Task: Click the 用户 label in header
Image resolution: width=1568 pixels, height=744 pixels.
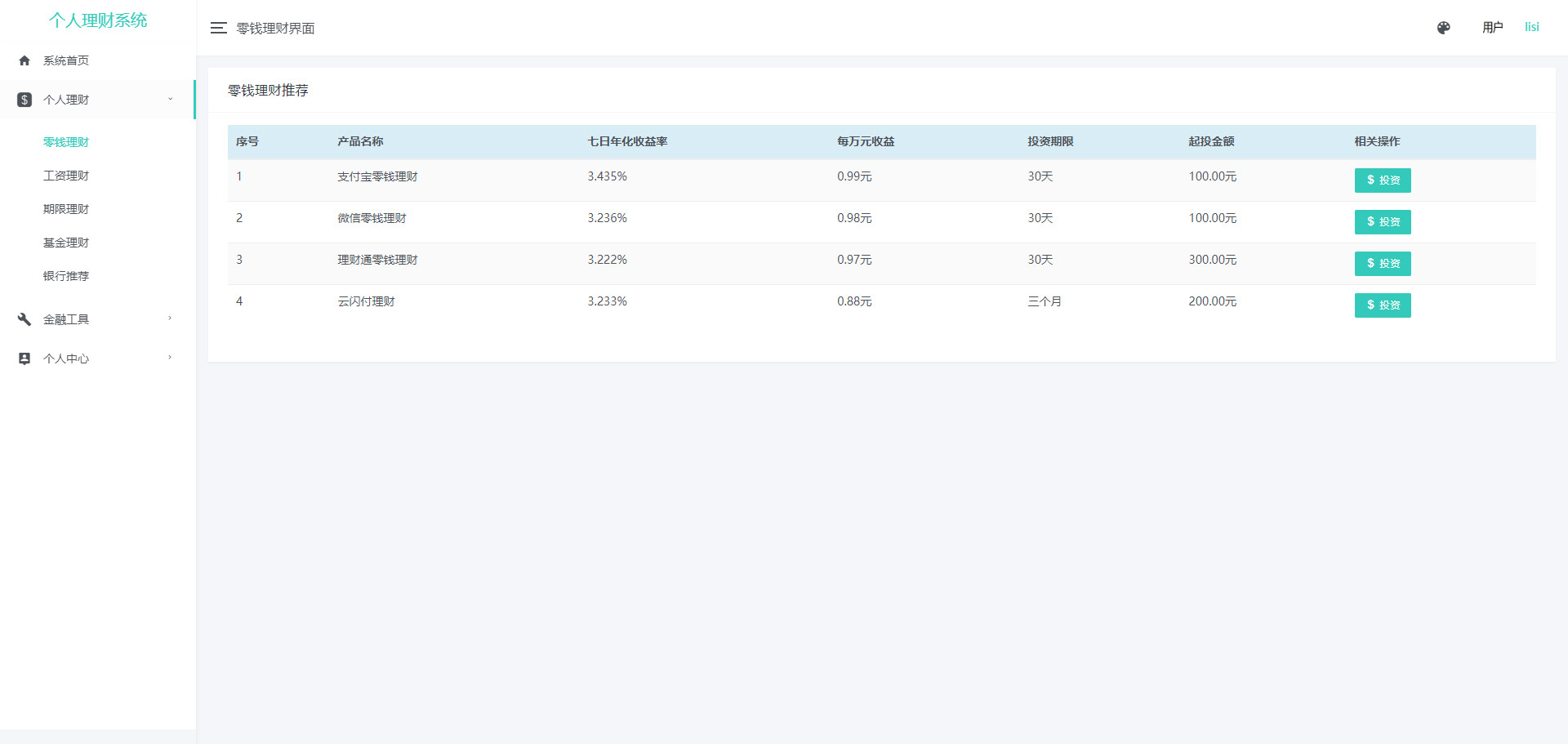Action: tap(1492, 28)
